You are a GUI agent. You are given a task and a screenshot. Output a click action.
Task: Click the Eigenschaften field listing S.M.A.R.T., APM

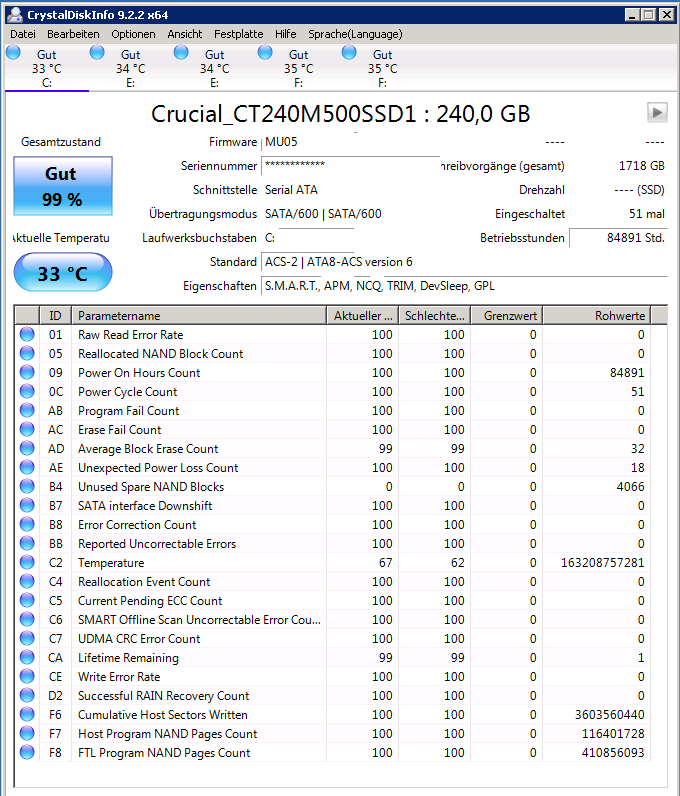click(x=464, y=286)
